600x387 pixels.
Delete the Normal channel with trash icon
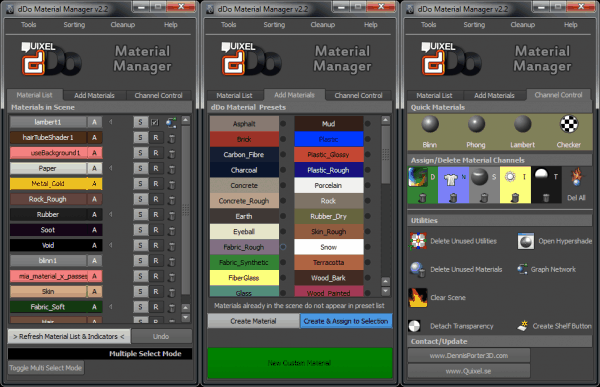click(453, 198)
